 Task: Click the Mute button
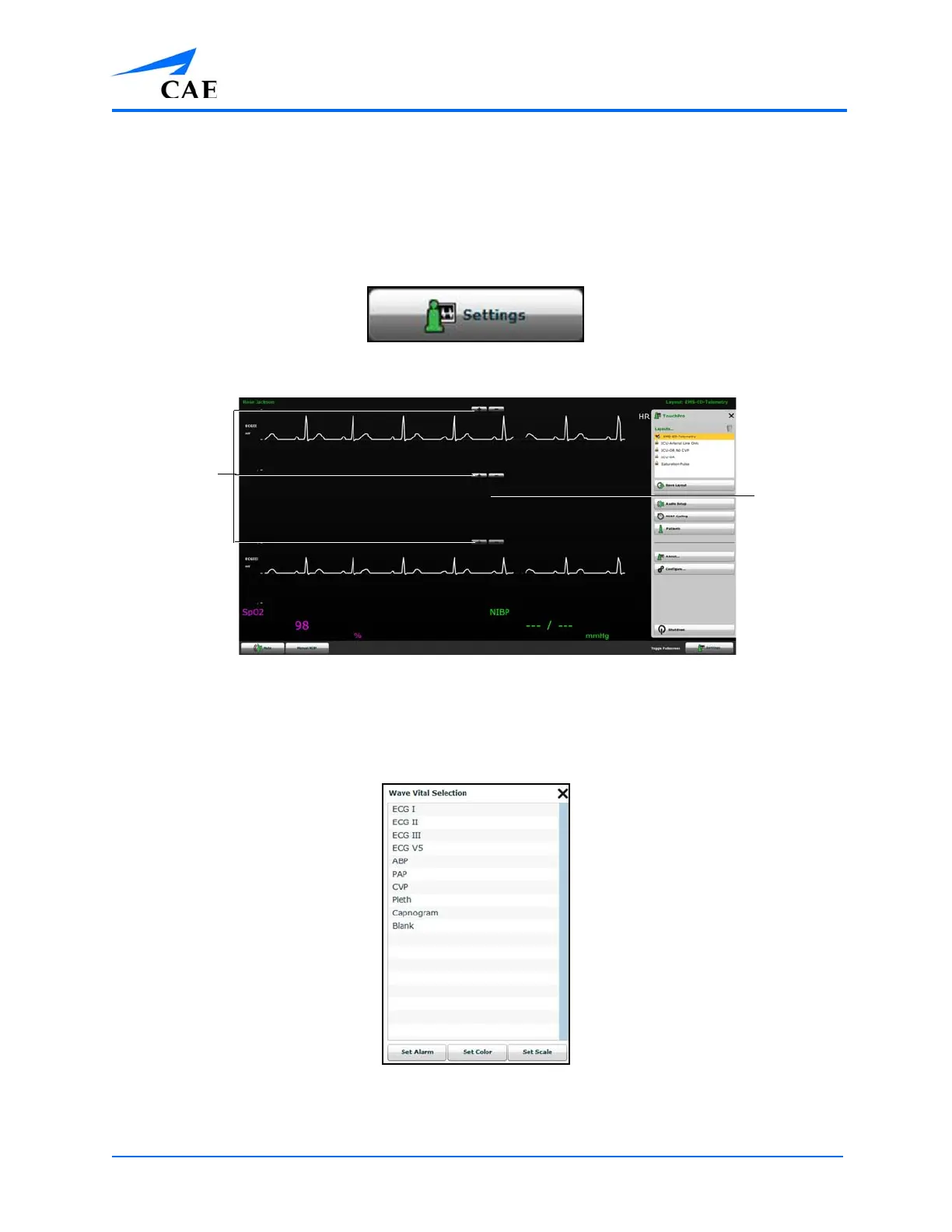pyautogui.click(x=262, y=648)
